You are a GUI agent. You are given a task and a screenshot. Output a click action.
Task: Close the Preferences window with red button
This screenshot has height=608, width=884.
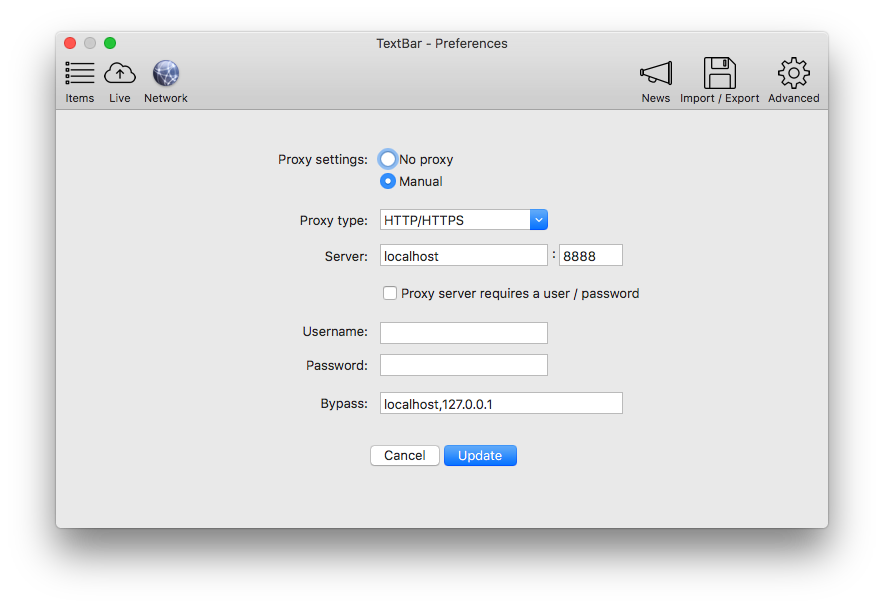[x=70, y=43]
